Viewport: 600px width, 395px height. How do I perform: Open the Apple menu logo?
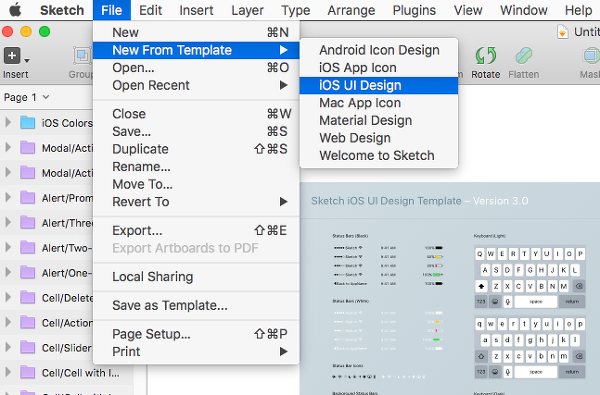[15, 10]
